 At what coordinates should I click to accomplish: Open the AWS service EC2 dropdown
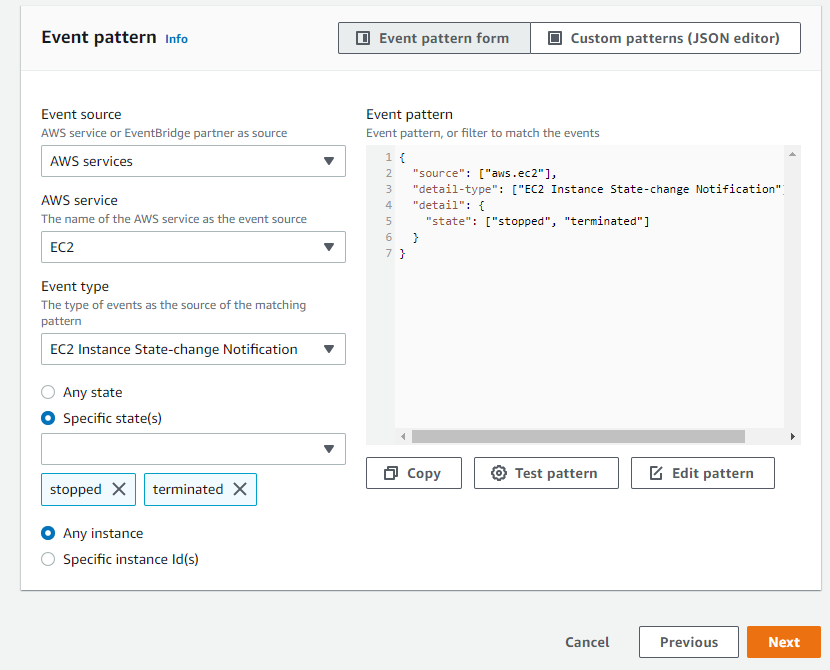[193, 247]
